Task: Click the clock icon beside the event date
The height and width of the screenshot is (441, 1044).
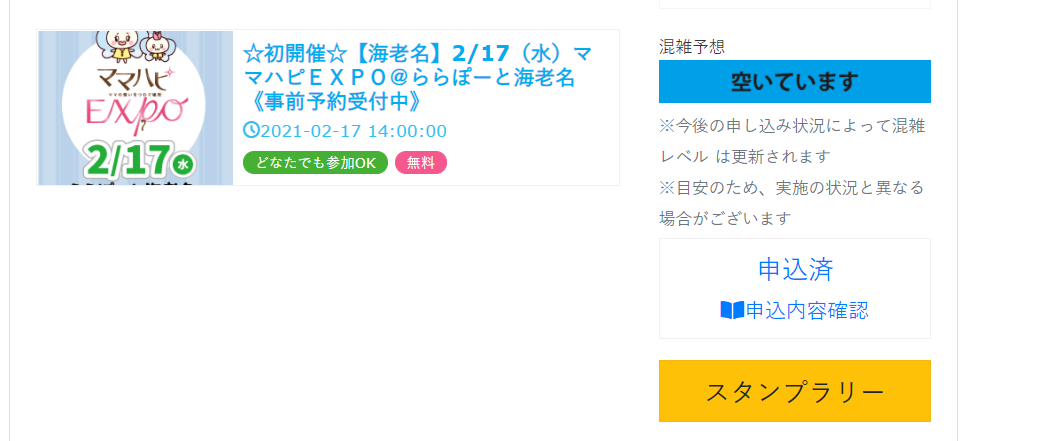Action: [251, 130]
